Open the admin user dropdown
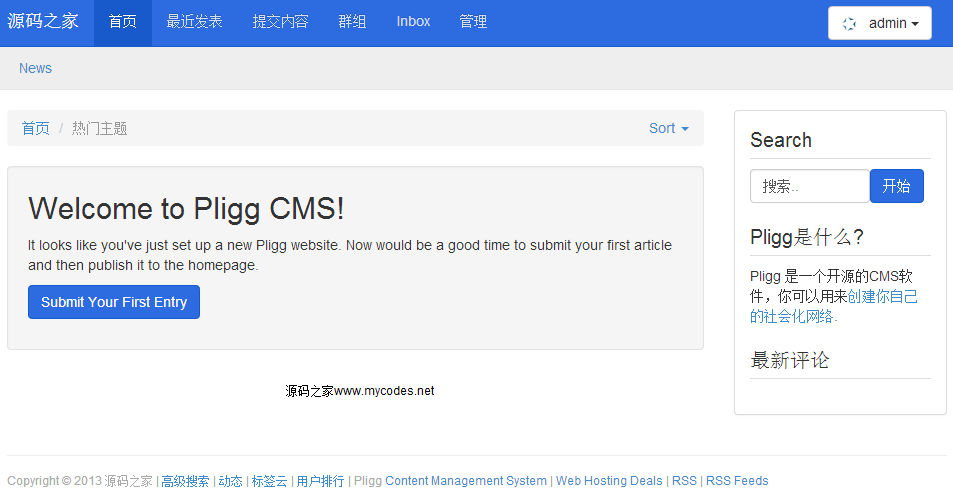Viewport: 953px width, 497px height. tap(879, 23)
